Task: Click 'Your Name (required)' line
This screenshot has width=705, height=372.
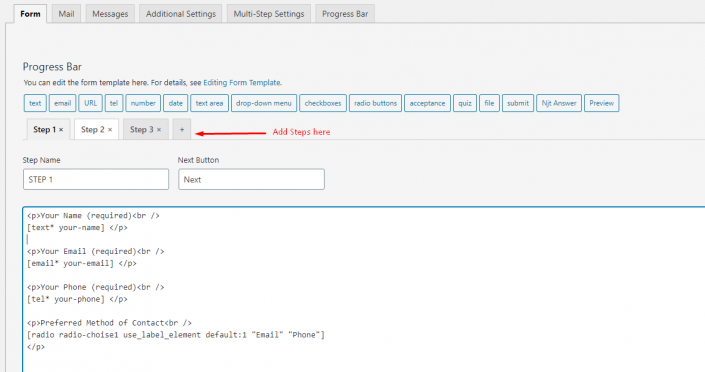Action: coord(93,216)
